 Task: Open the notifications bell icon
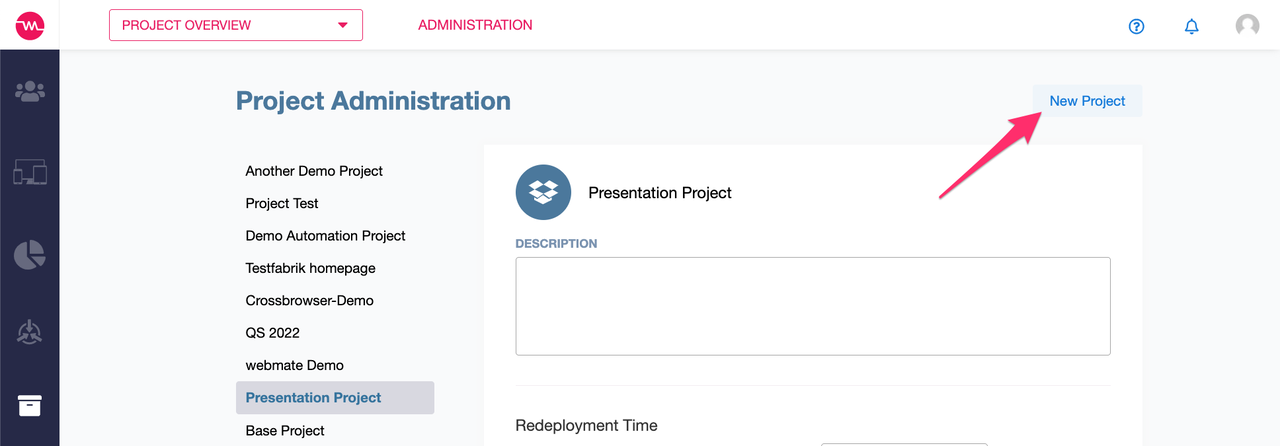click(x=1191, y=26)
